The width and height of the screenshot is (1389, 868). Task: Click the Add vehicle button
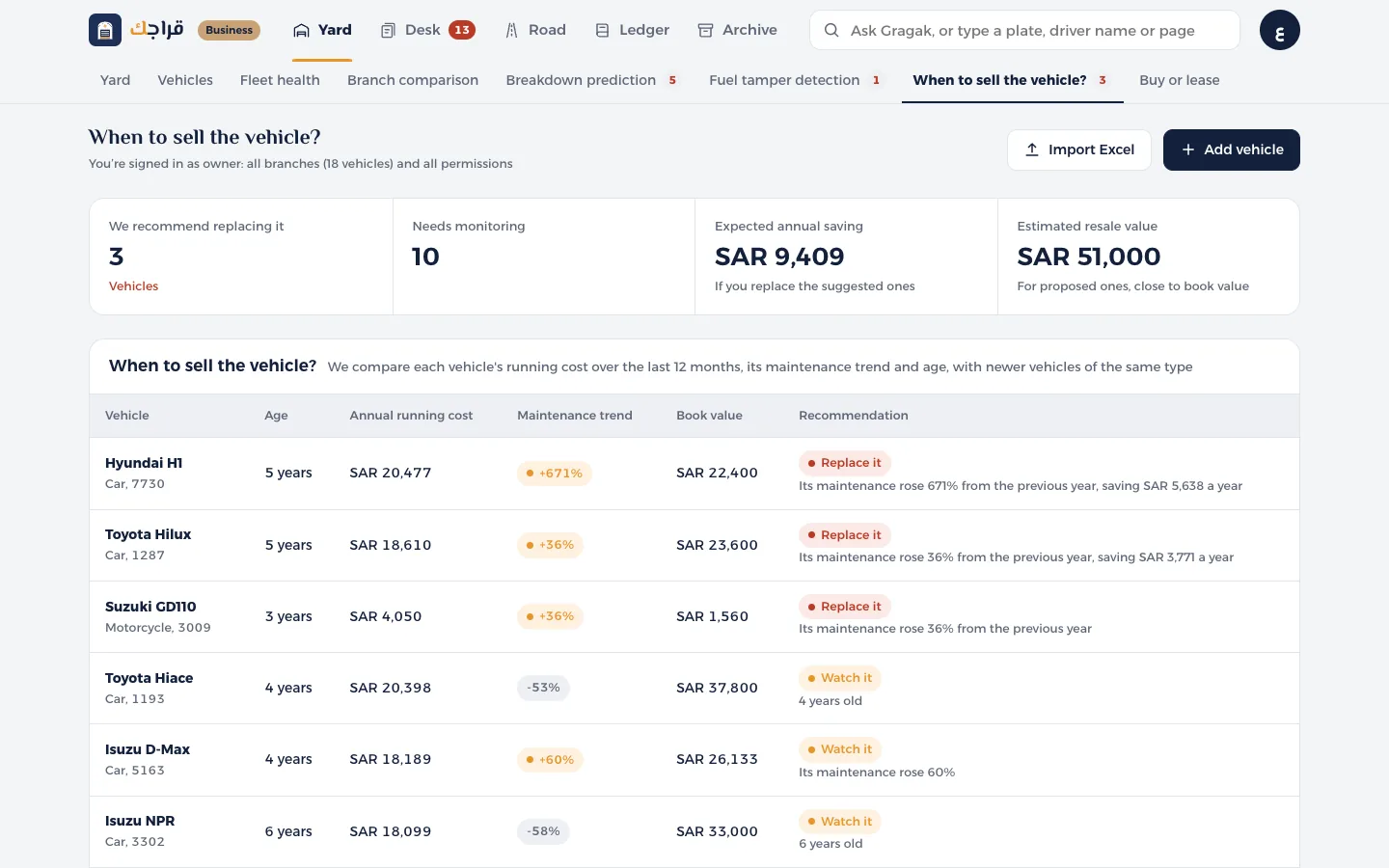tap(1231, 149)
